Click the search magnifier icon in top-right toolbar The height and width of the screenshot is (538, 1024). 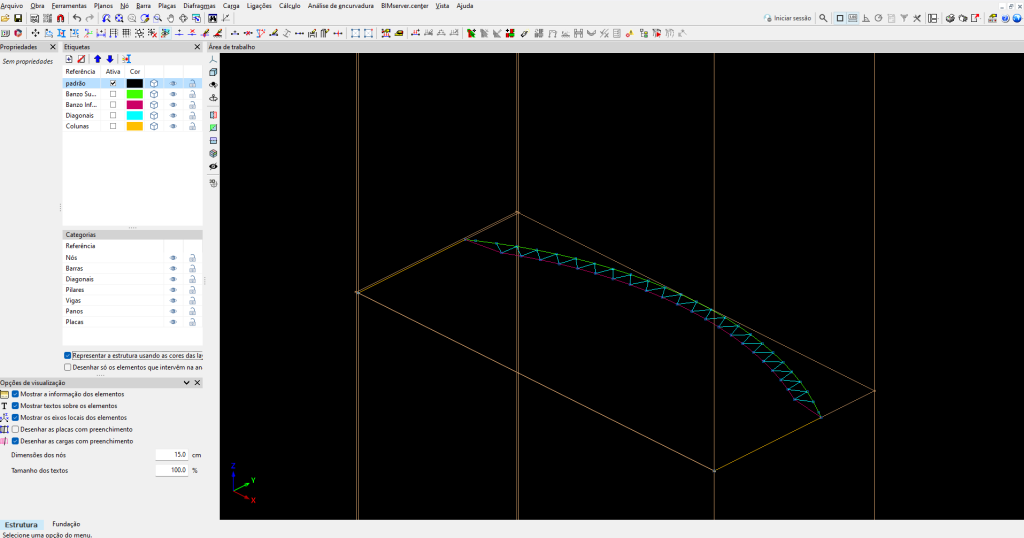pos(823,18)
